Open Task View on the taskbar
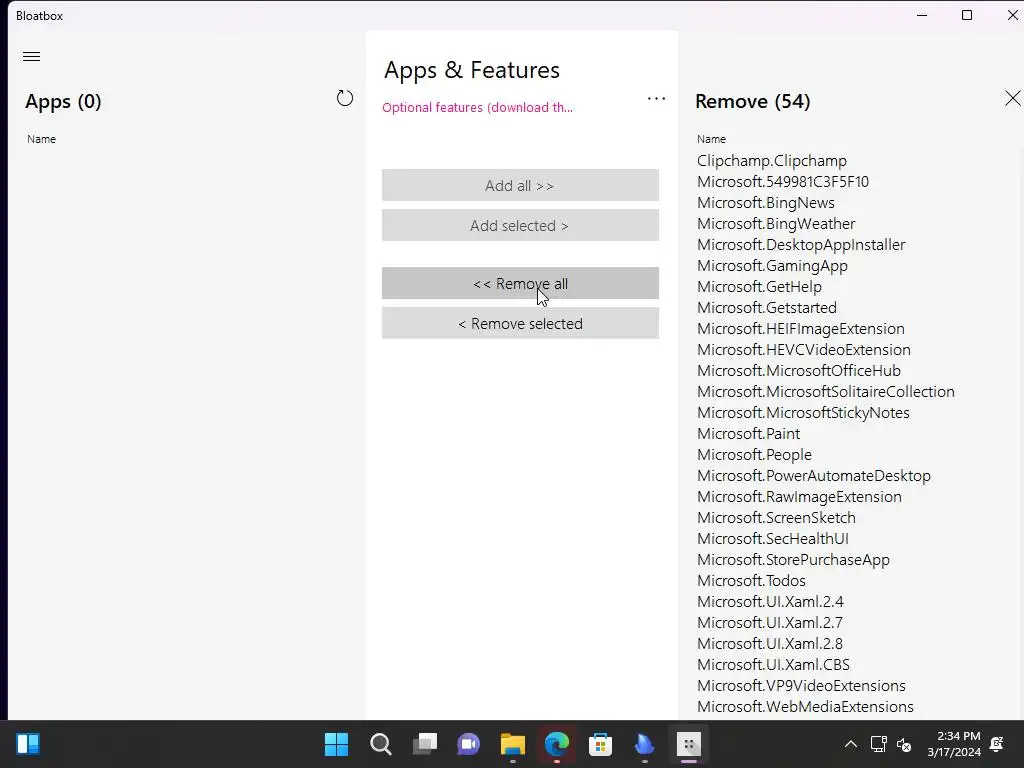The height and width of the screenshot is (768, 1024). pyautogui.click(x=424, y=744)
